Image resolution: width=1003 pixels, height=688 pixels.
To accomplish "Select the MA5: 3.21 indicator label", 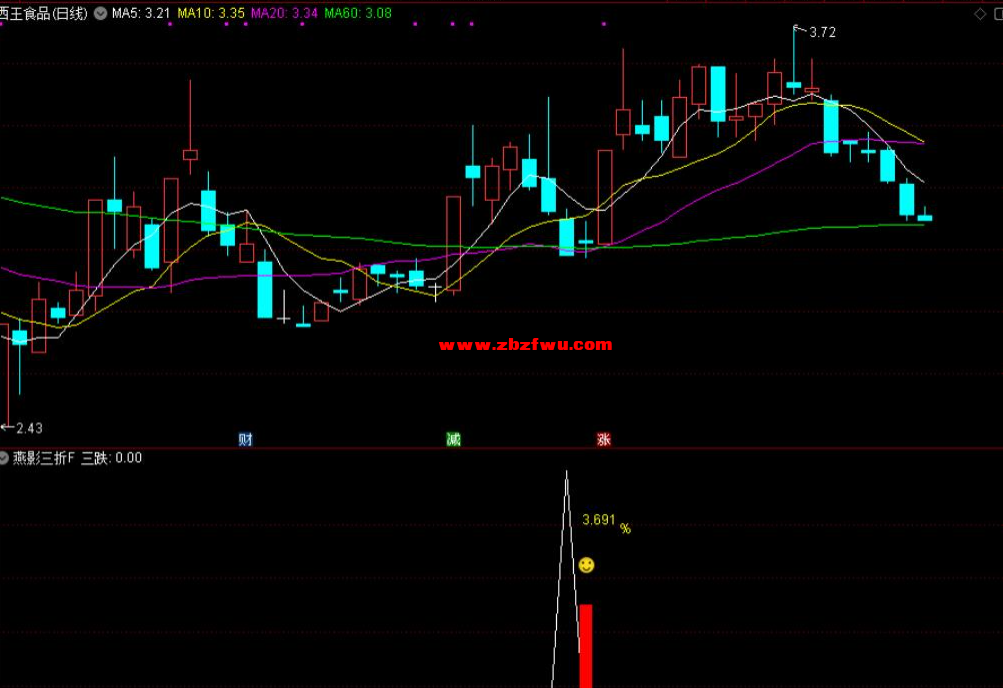I will click(x=141, y=13).
